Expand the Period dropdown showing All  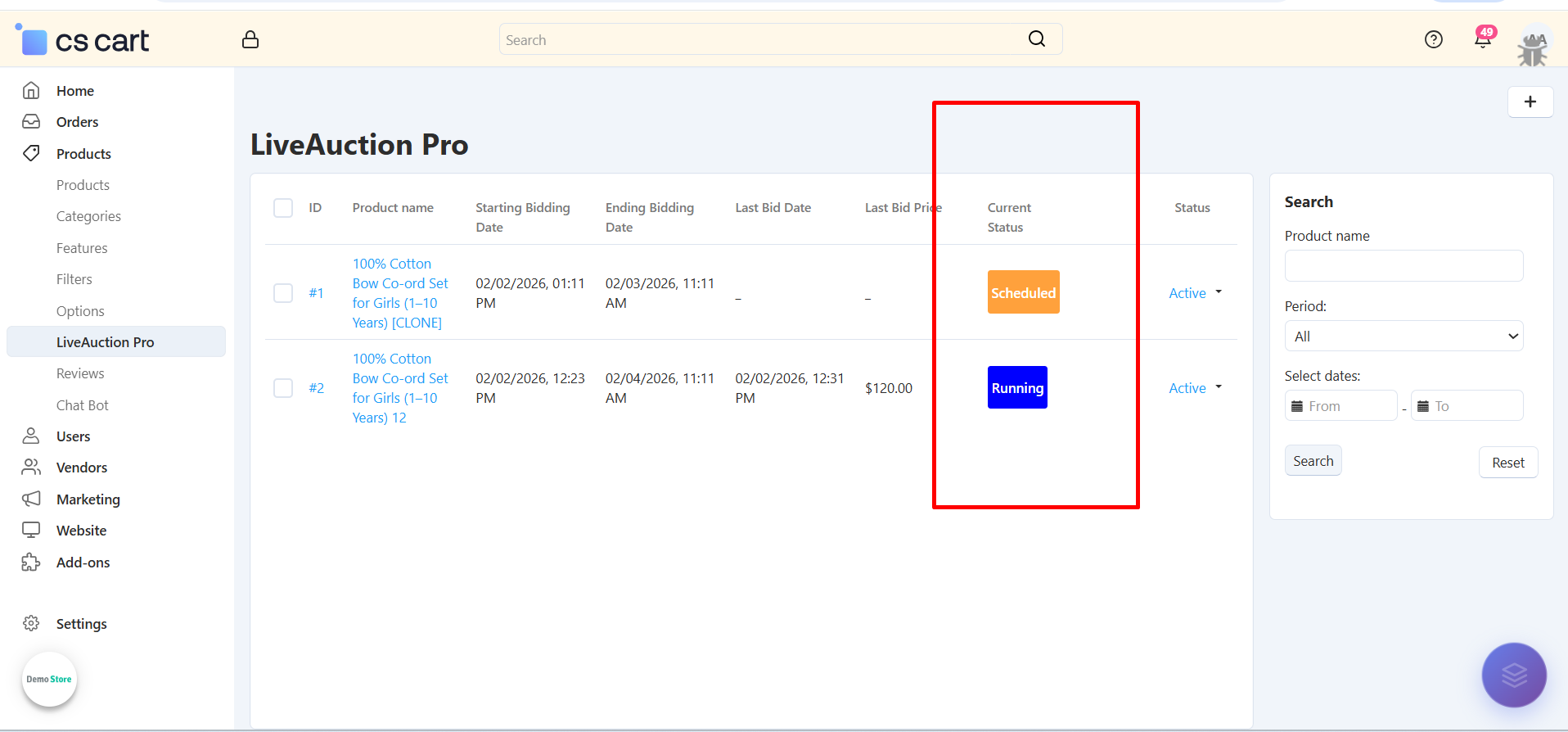pos(1403,337)
